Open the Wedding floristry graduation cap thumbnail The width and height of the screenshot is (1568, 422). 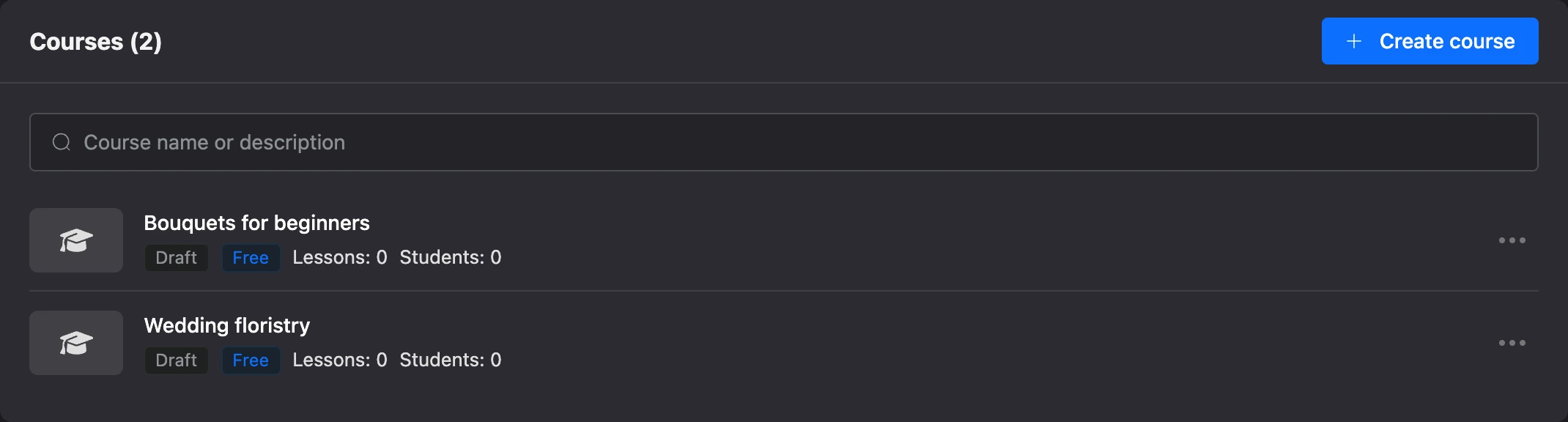pyautogui.click(x=76, y=343)
